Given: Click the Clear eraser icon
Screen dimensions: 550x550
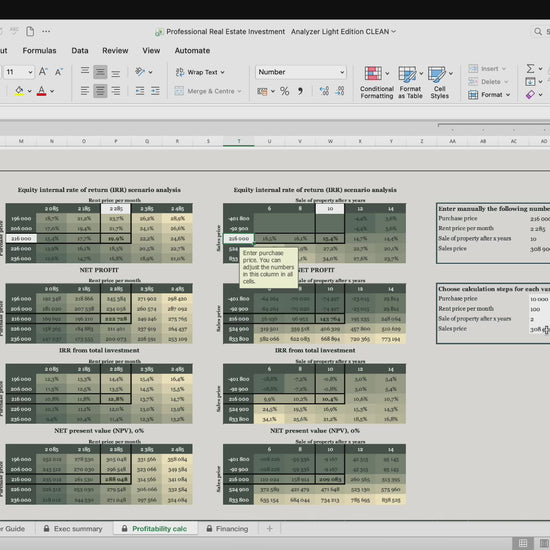Looking at the screenshot, I should click(x=530, y=94).
